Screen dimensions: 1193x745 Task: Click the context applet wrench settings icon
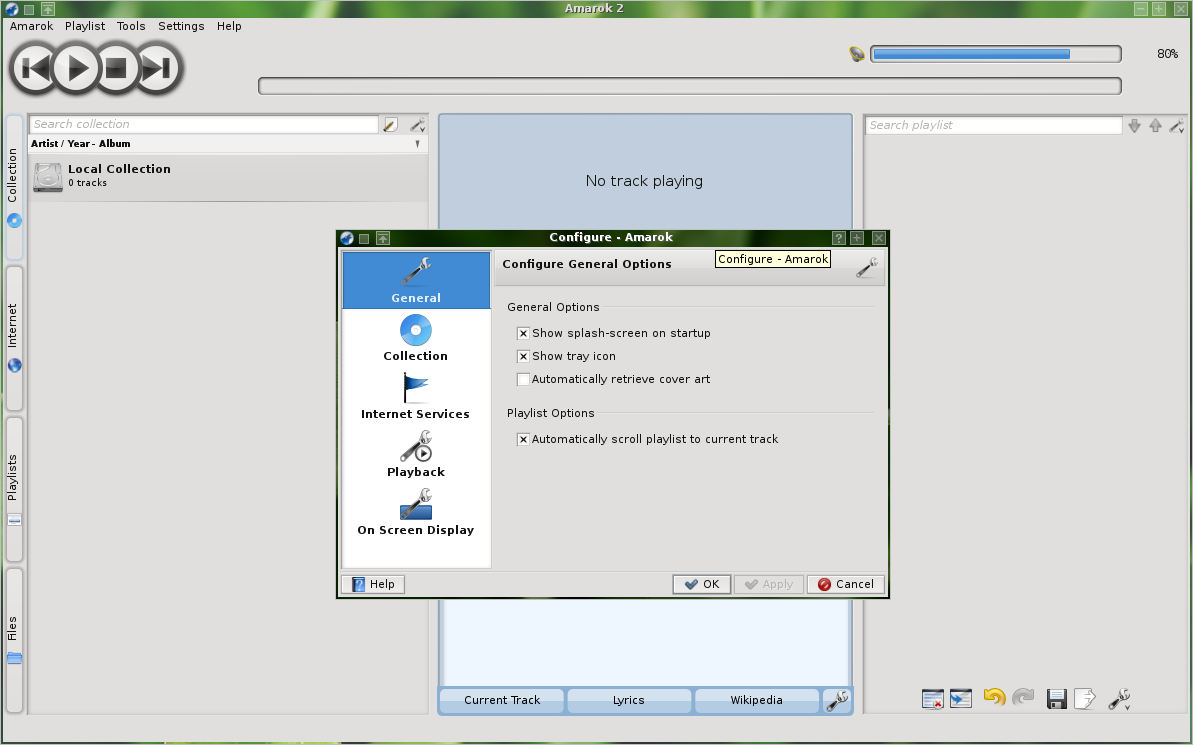tap(837, 700)
